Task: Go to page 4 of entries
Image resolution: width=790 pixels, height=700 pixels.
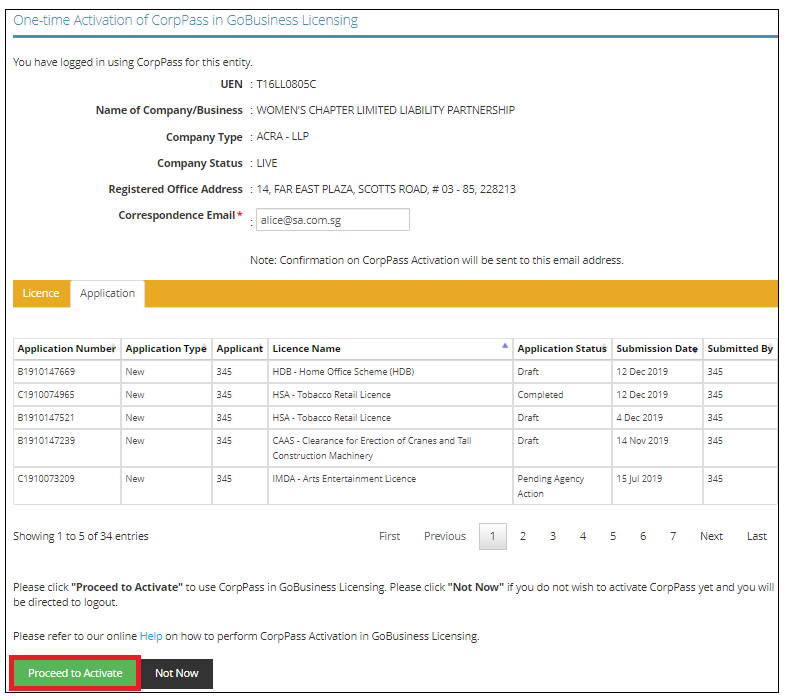Action: pyautogui.click(x=583, y=536)
